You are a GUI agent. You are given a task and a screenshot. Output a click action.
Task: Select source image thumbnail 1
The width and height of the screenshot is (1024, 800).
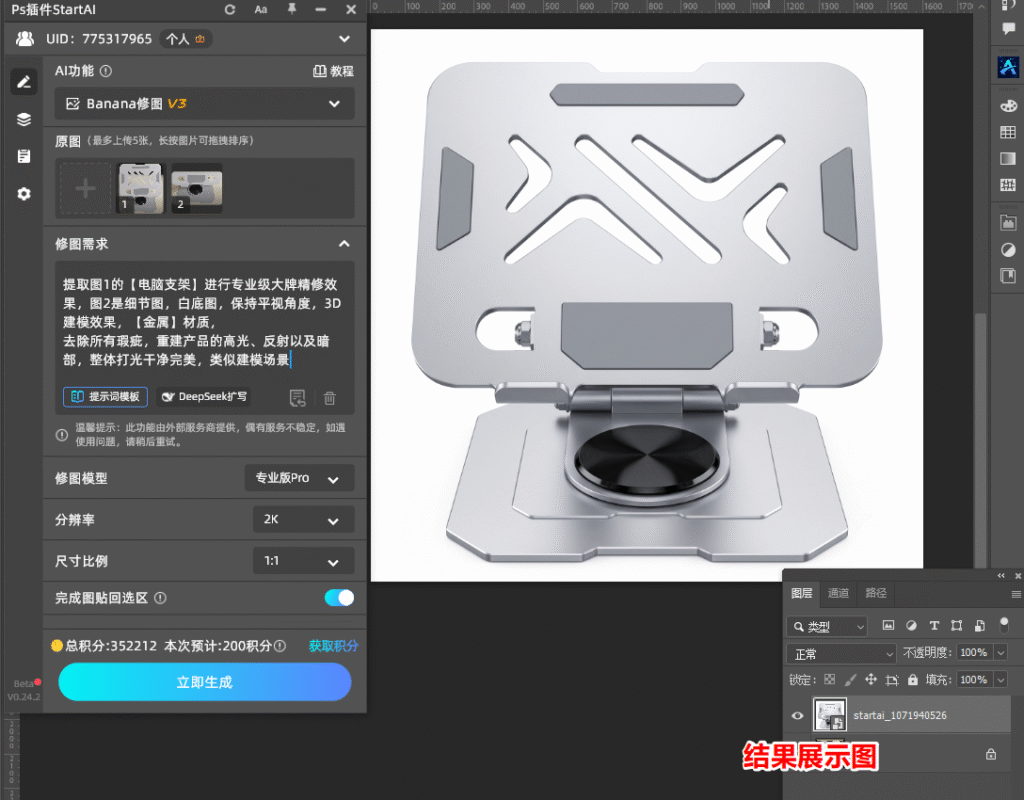coord(140,189)
